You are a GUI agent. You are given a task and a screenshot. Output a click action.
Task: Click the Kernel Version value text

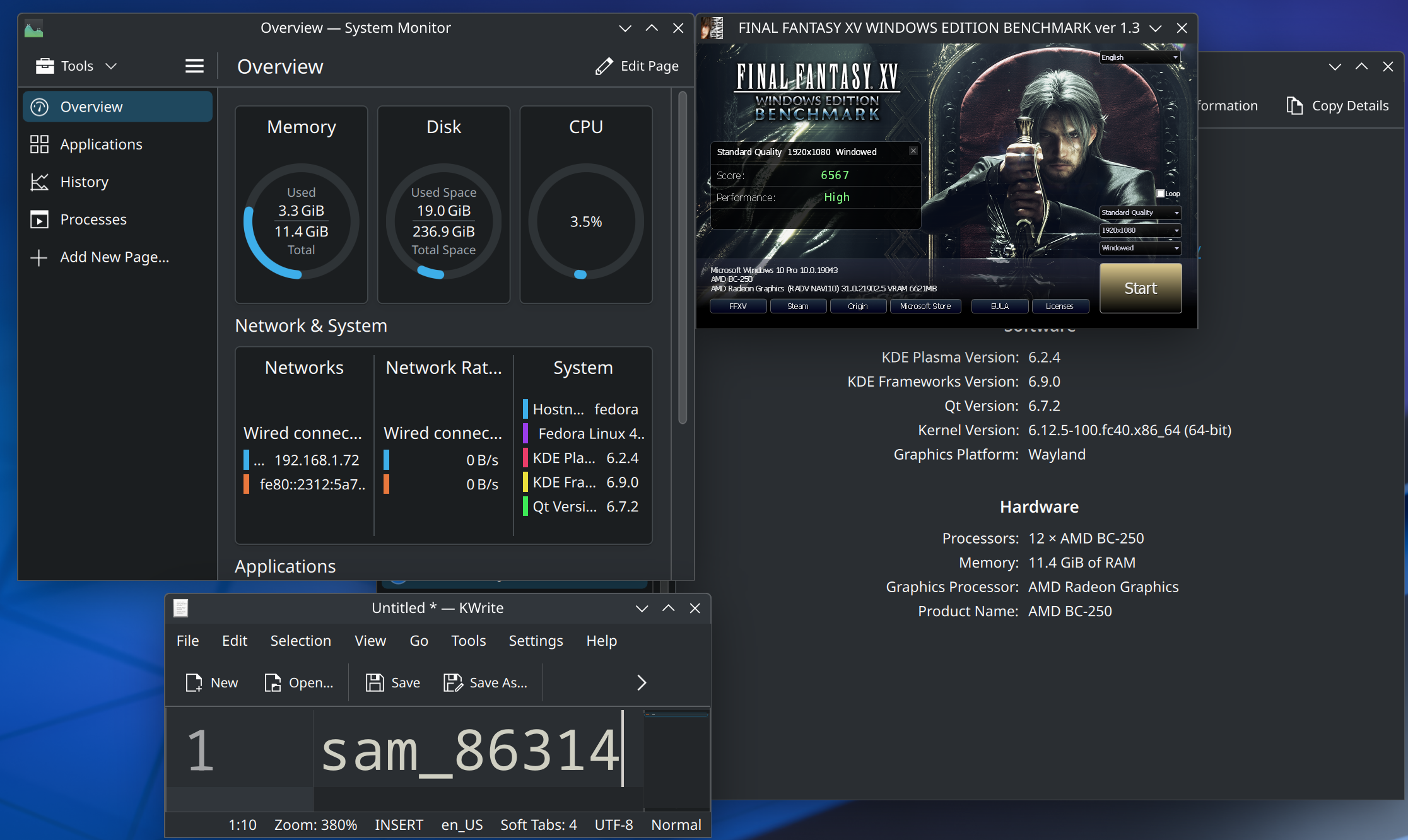pos(1130,430)
